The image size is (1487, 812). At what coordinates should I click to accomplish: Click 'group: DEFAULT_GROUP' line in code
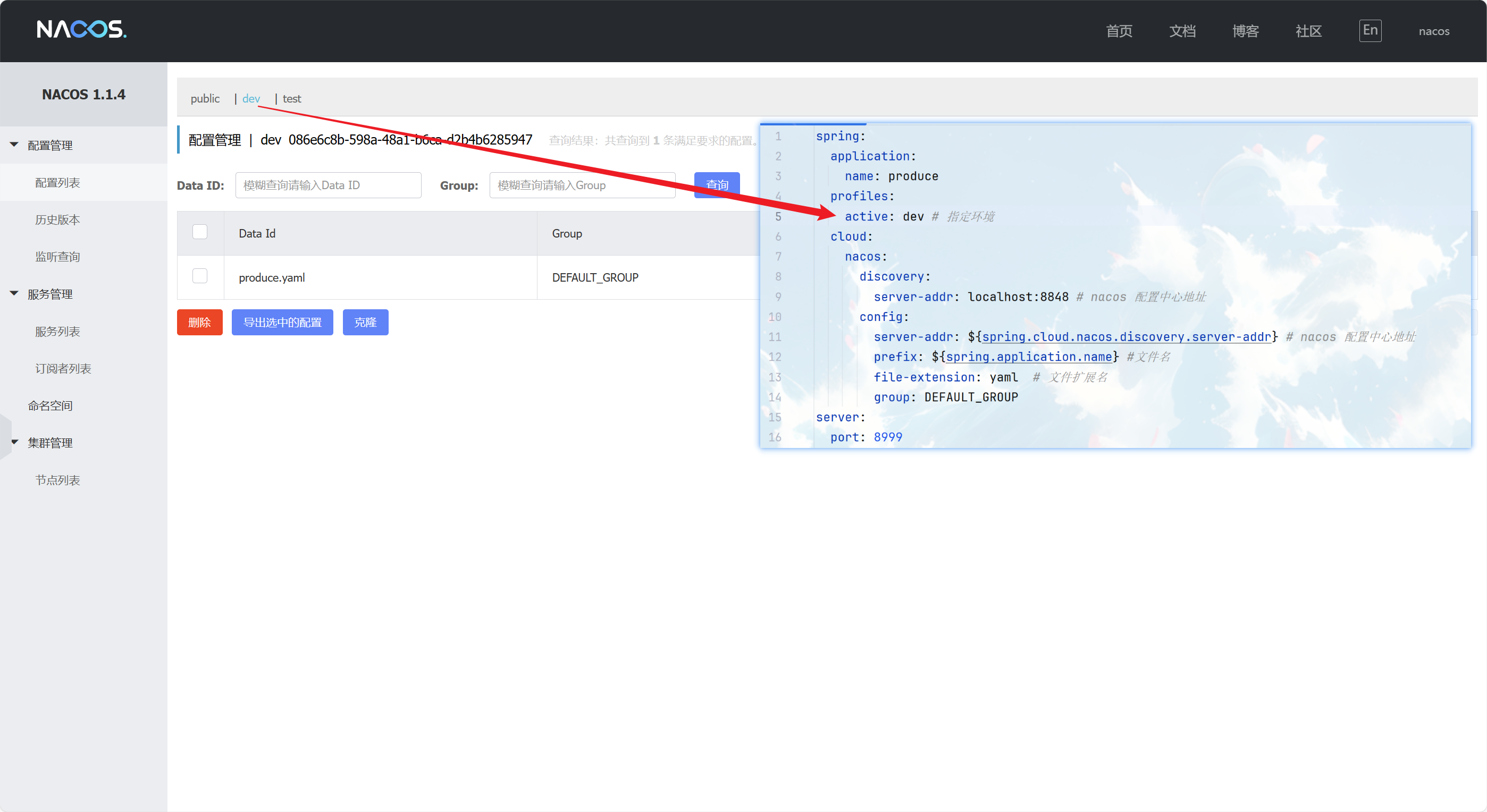(946, 397)
